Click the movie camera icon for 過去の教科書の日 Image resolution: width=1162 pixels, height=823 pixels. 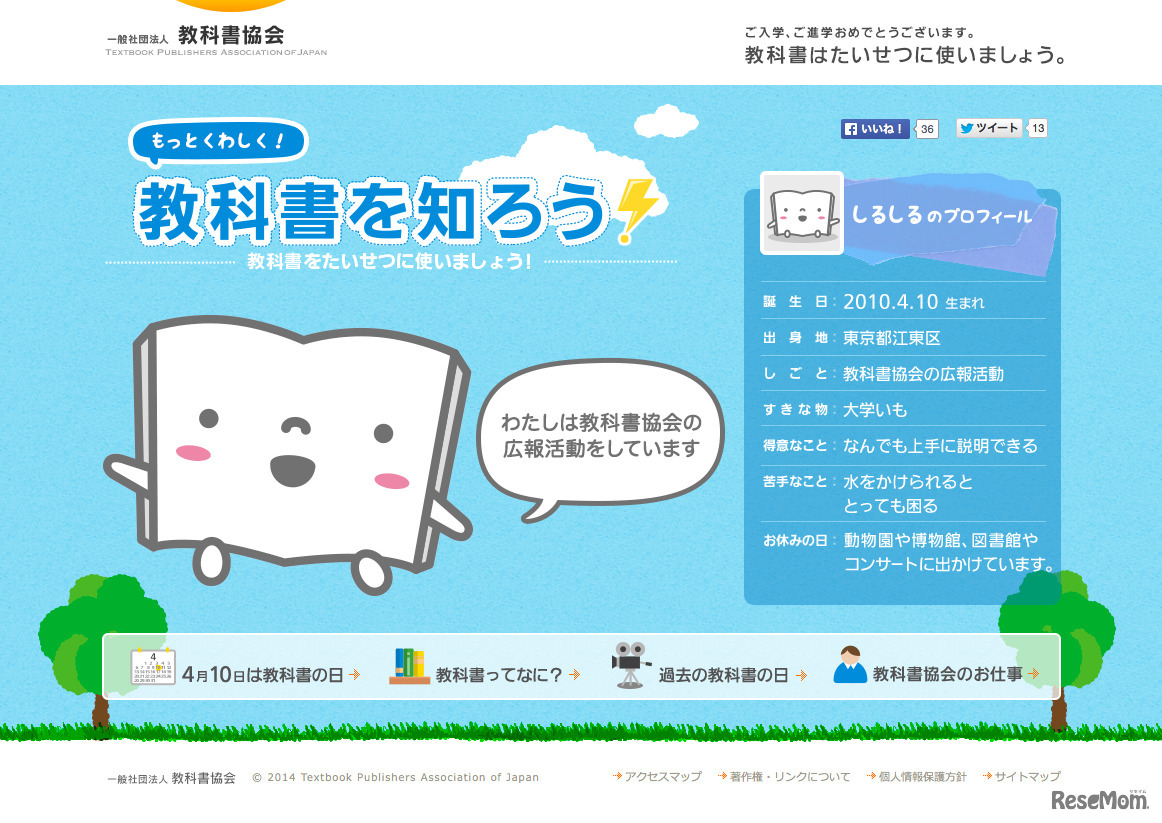pos(631,666)
